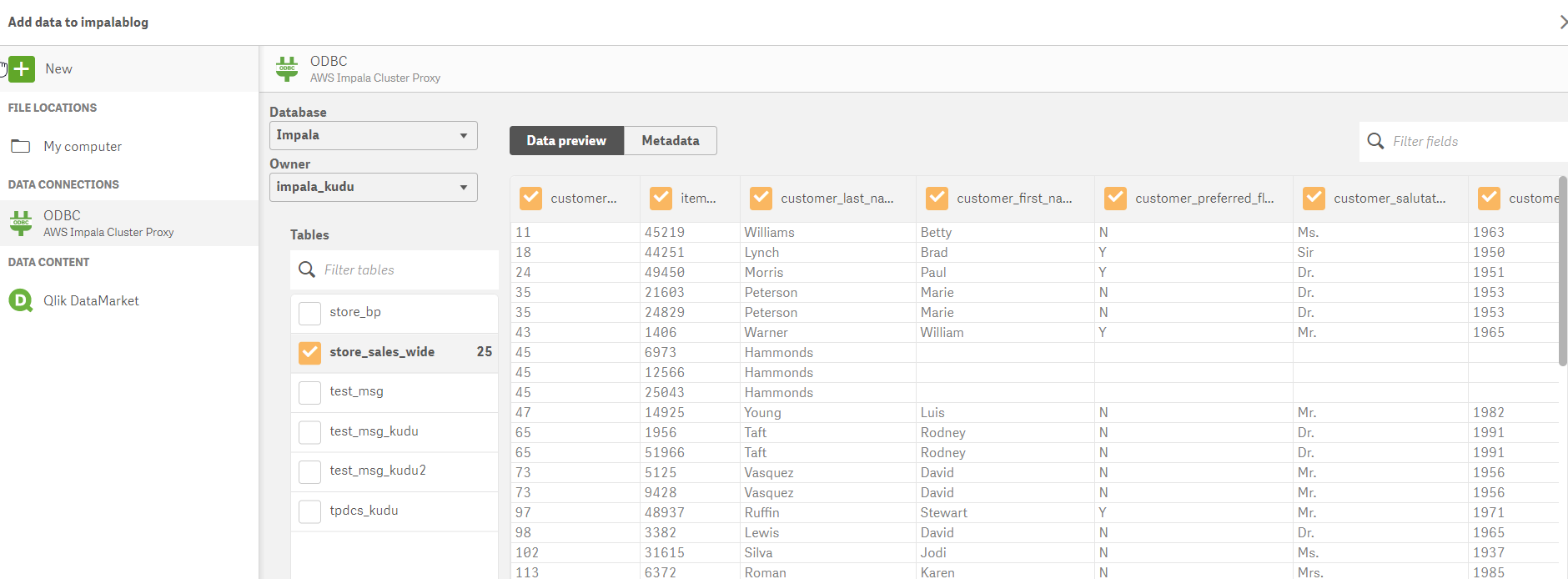Viewport: 1568px width, 579px height.
Task: Focus the Filter tables search field
Action: [395, 269]
